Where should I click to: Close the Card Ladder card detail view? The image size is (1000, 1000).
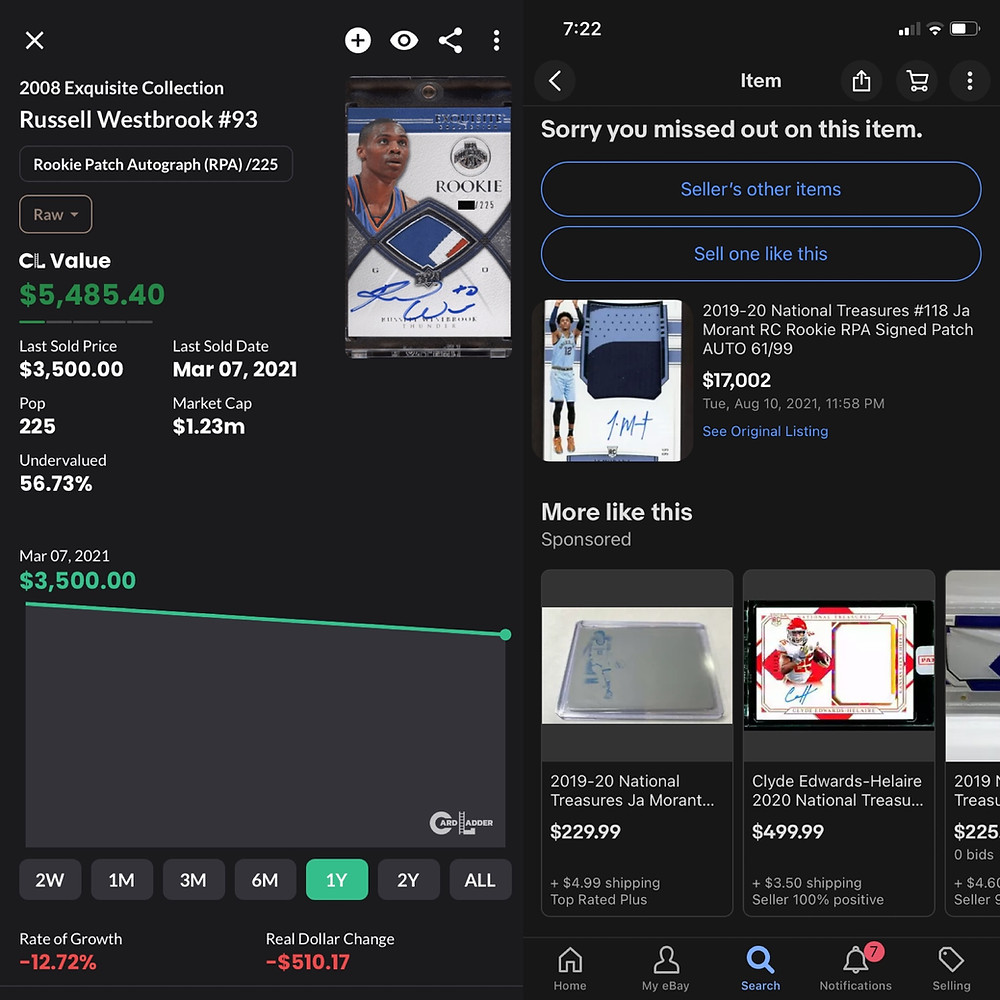pyautogui.click(x=34, y=40)
